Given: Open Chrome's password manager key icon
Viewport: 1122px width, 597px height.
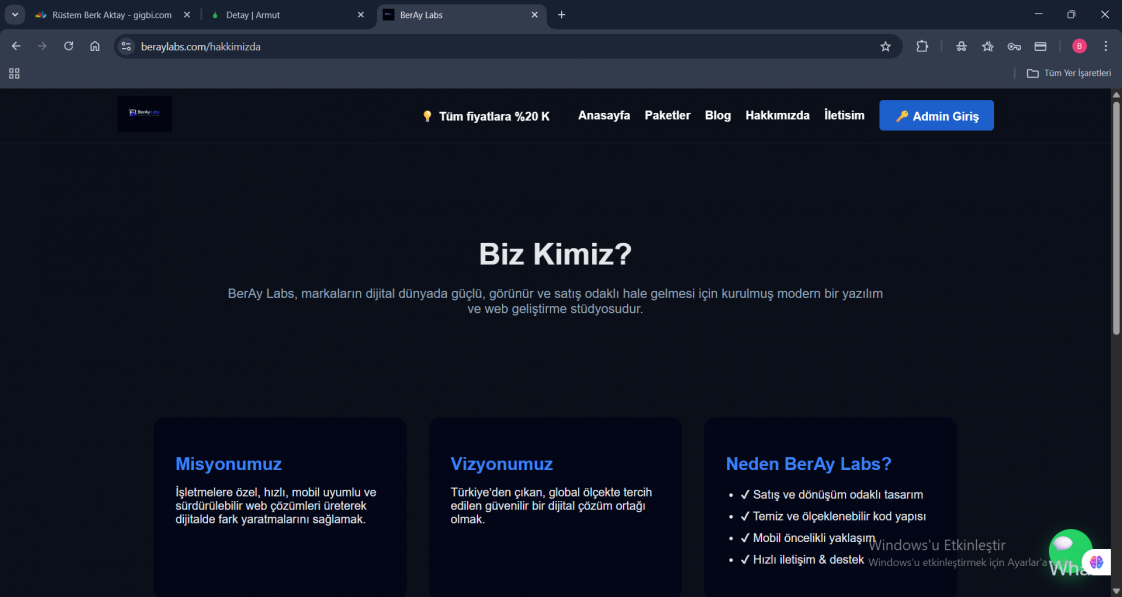Looking at the screenshot, I should pos(1014,46).
